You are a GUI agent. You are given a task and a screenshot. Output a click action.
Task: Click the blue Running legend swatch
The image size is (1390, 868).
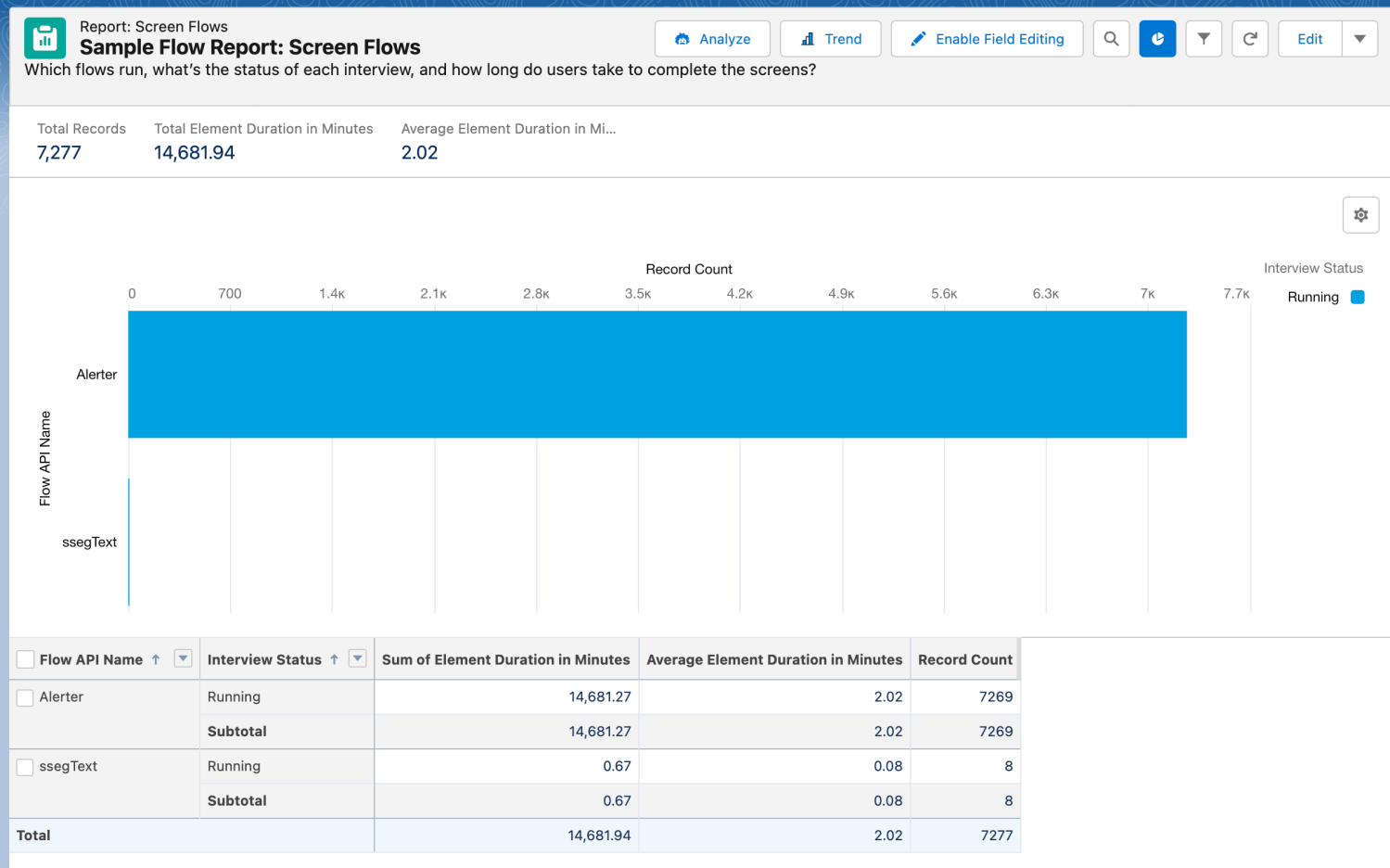click(1357, 297)
